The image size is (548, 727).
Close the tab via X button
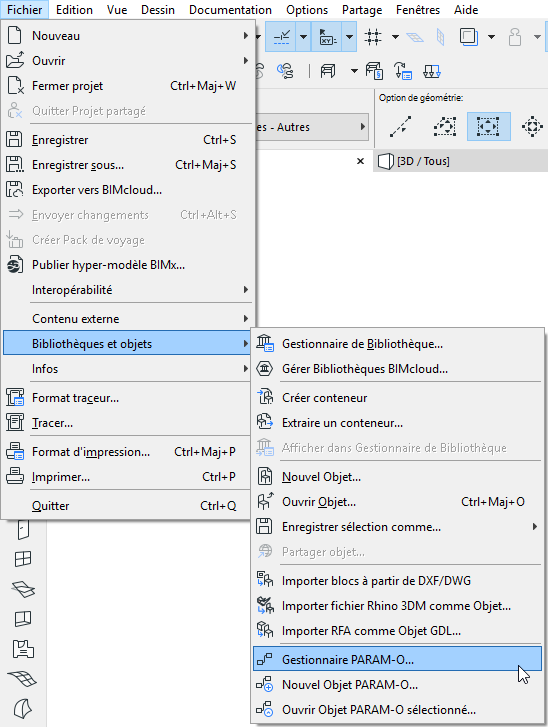pyautogui.click(x=360, y=161)
